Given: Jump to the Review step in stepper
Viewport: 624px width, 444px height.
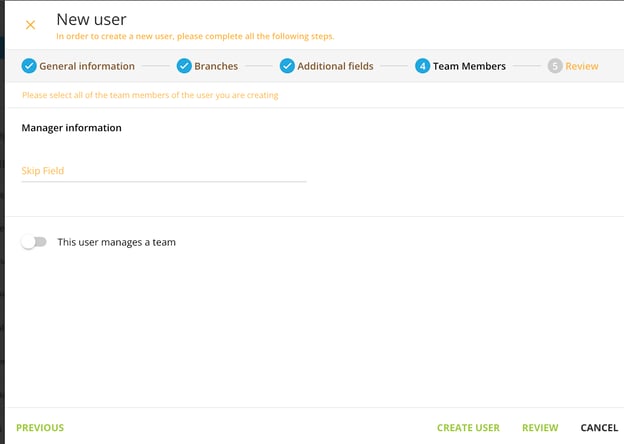Looking at the screenshot, I should coord(582,66).
